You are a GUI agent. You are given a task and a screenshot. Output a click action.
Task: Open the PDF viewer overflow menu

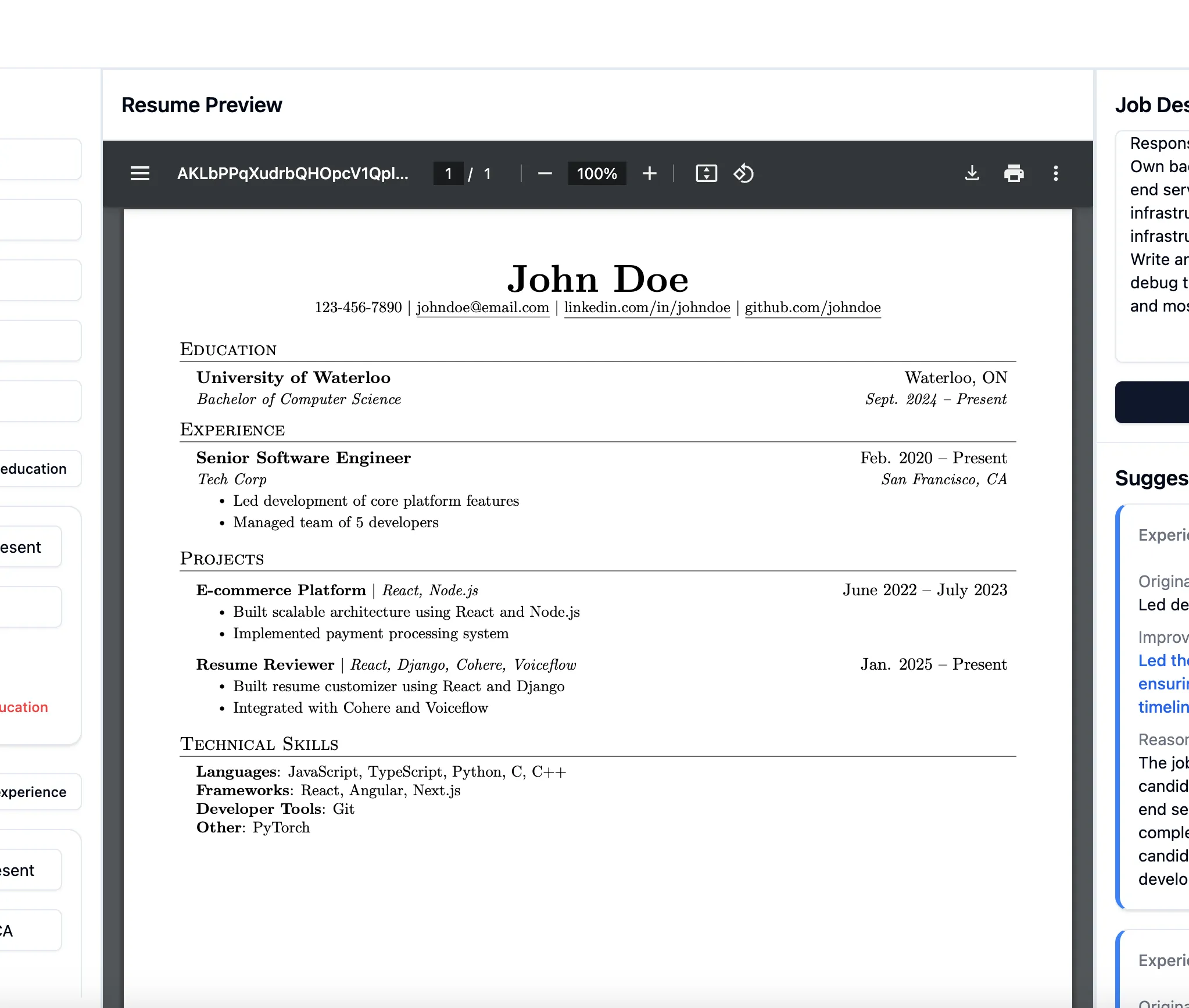[x=1056, y=173]
